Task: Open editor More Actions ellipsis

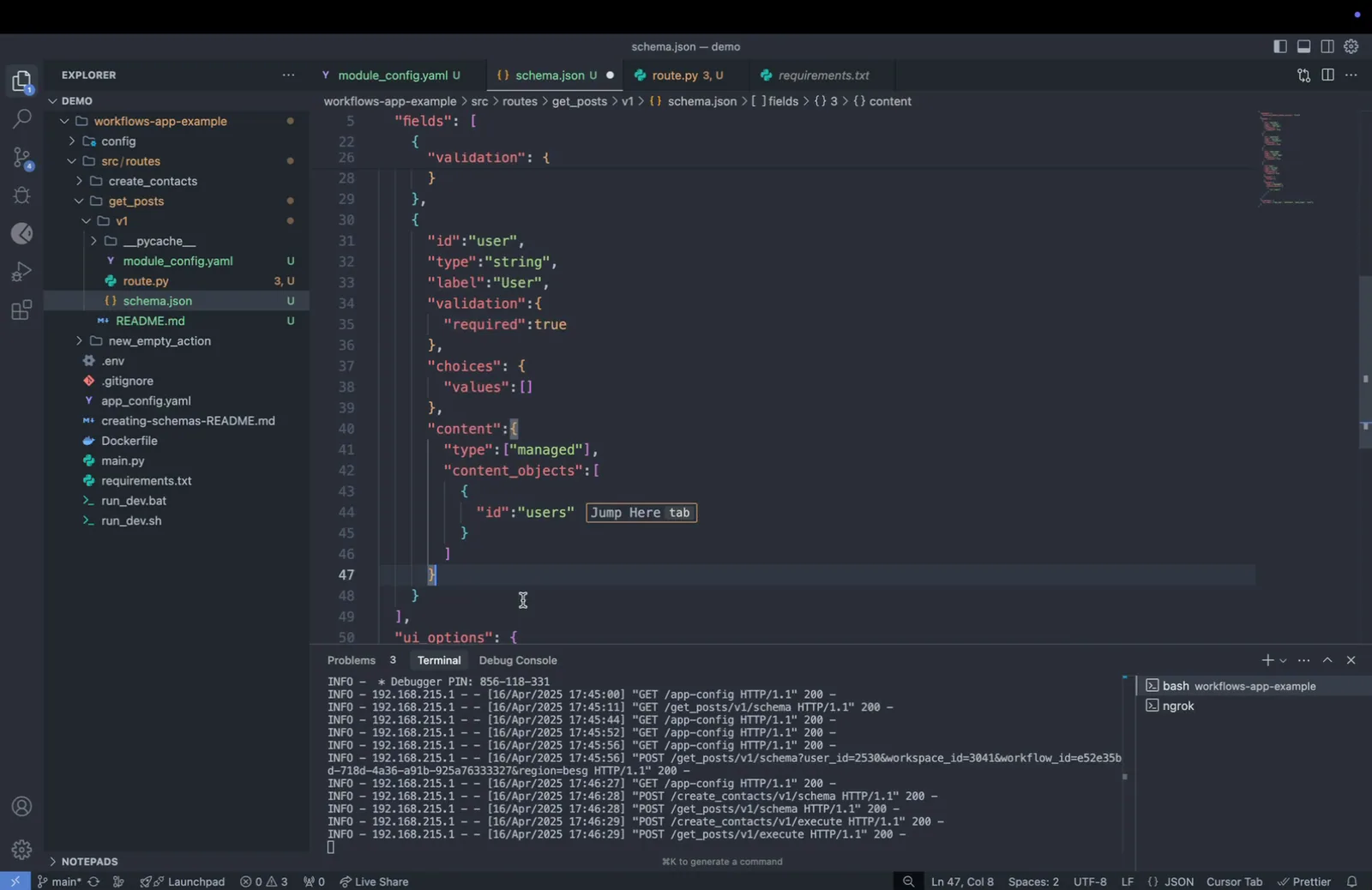Action: pyautogui.click(x=1351, y=75)
